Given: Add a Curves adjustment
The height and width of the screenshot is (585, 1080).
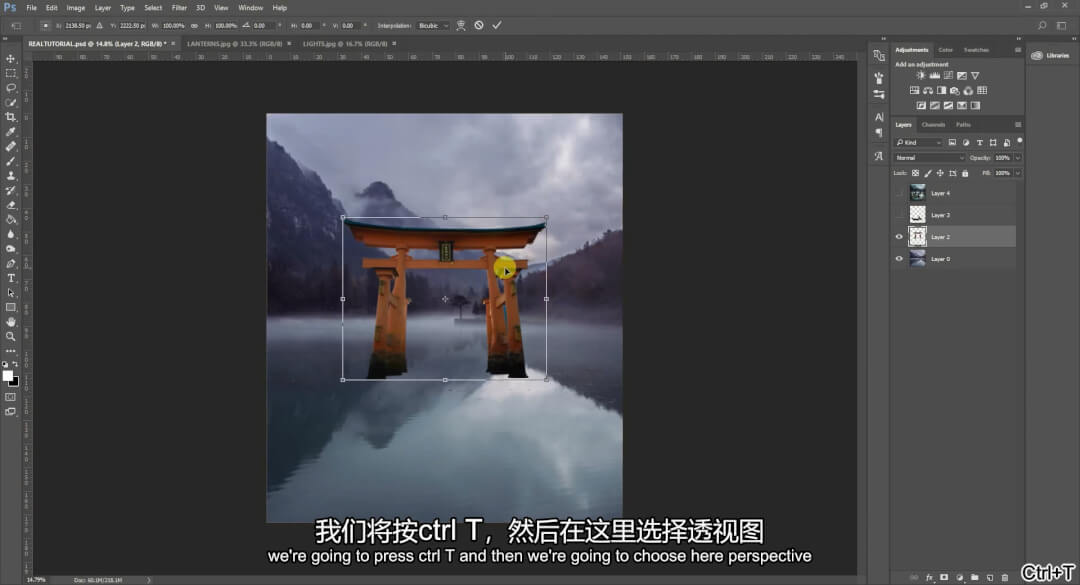Looking at the screenshot, I should click(x=948, y=76).
